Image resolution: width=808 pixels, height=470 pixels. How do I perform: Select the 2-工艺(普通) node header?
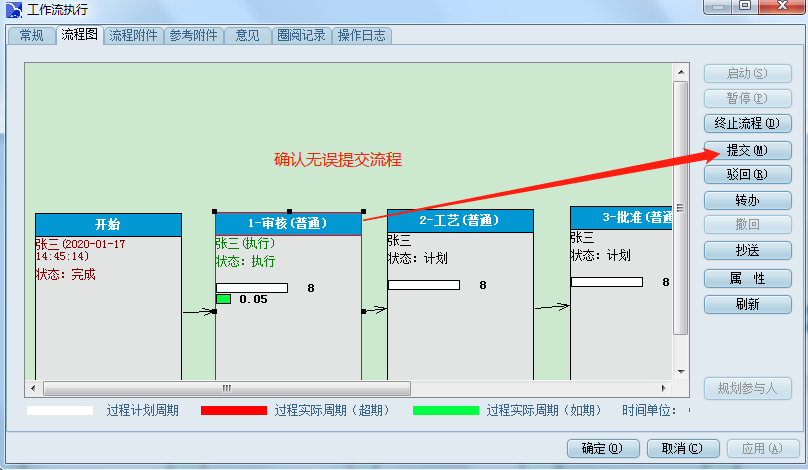pos(460,221)
